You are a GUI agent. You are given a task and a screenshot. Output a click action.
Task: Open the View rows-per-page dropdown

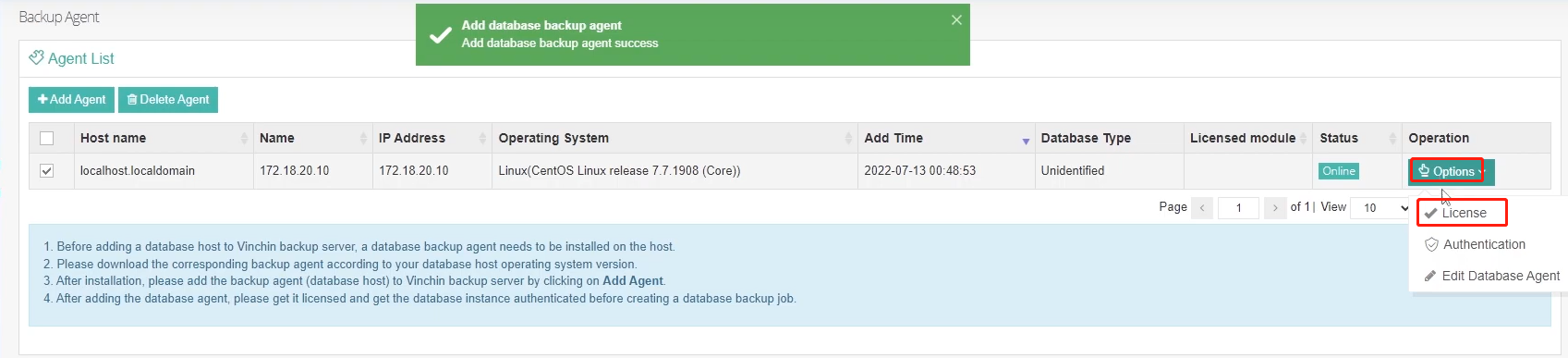tap(1381, 208)
